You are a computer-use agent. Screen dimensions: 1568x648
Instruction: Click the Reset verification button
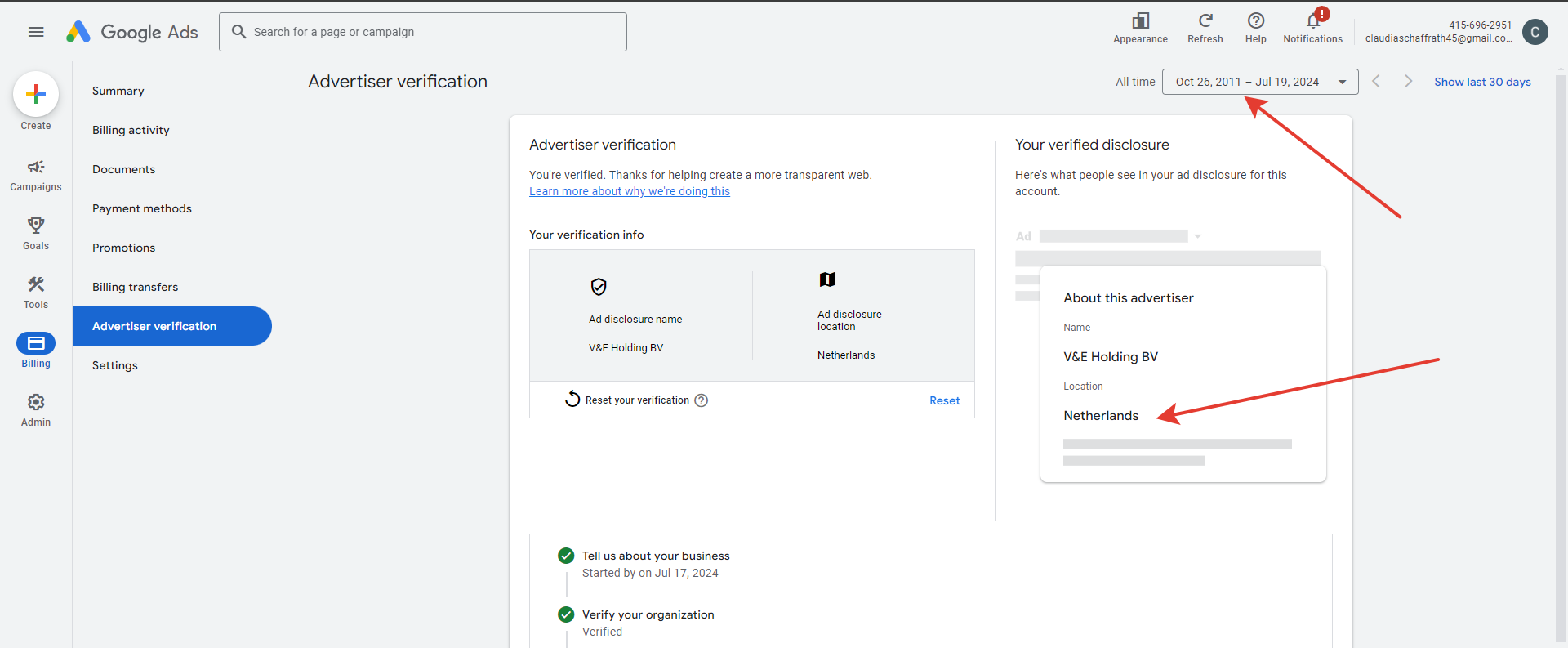pyautogui.click(x=944, y=400)
